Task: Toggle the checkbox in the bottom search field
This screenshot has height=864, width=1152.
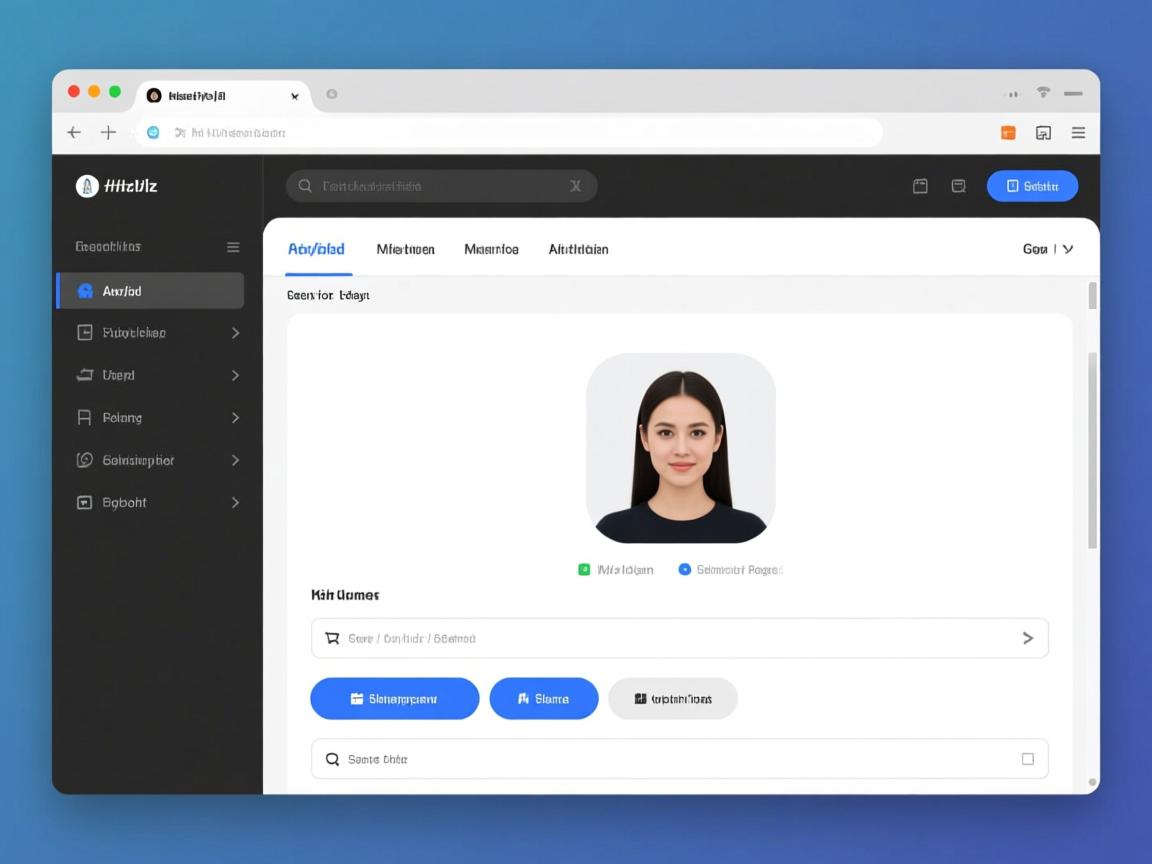Action: tap(1027, 759)
